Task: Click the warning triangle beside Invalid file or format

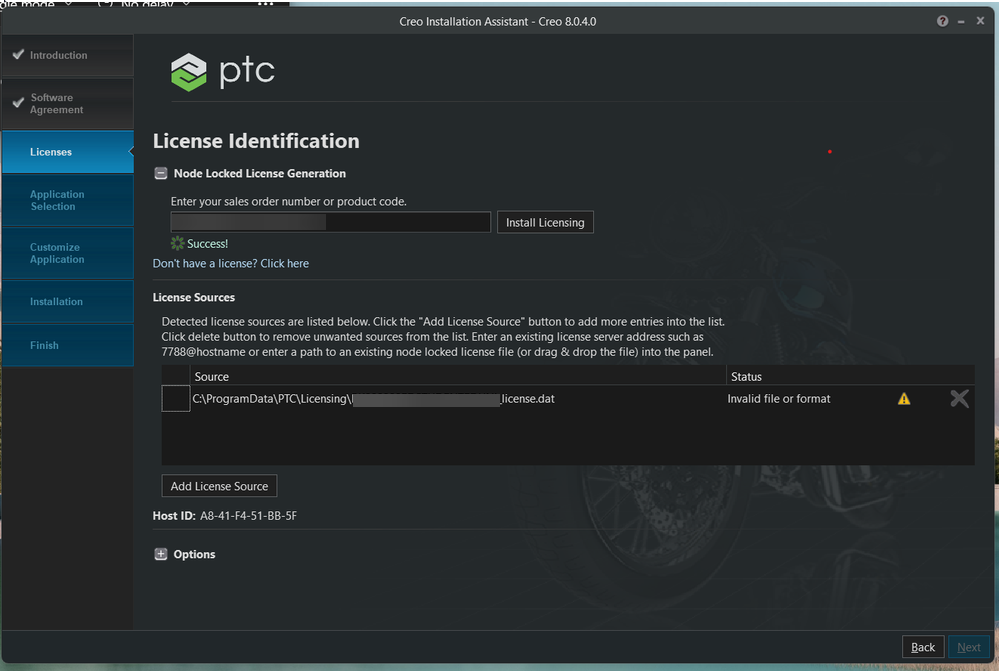Action: point(903,398)
